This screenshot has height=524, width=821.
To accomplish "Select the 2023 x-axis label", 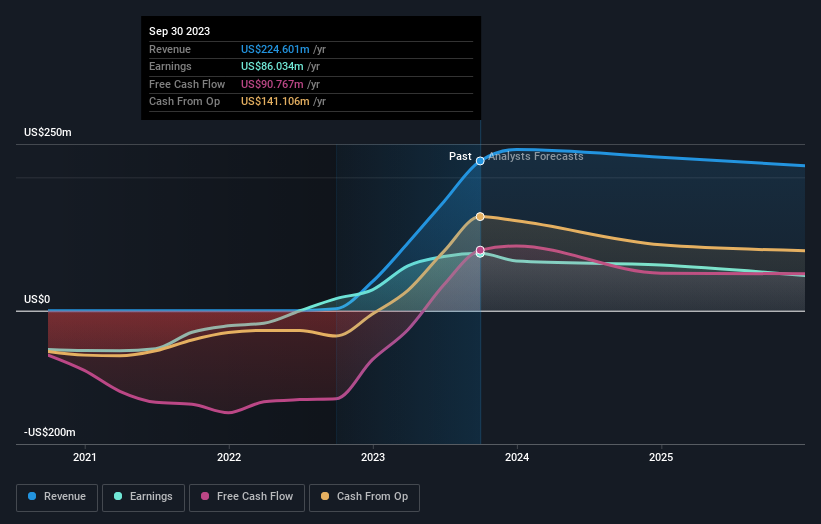I will pos(373,458).
